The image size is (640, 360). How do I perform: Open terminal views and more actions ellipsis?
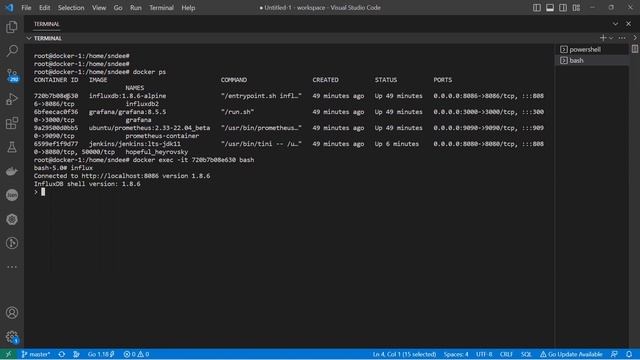click(622, 38)
